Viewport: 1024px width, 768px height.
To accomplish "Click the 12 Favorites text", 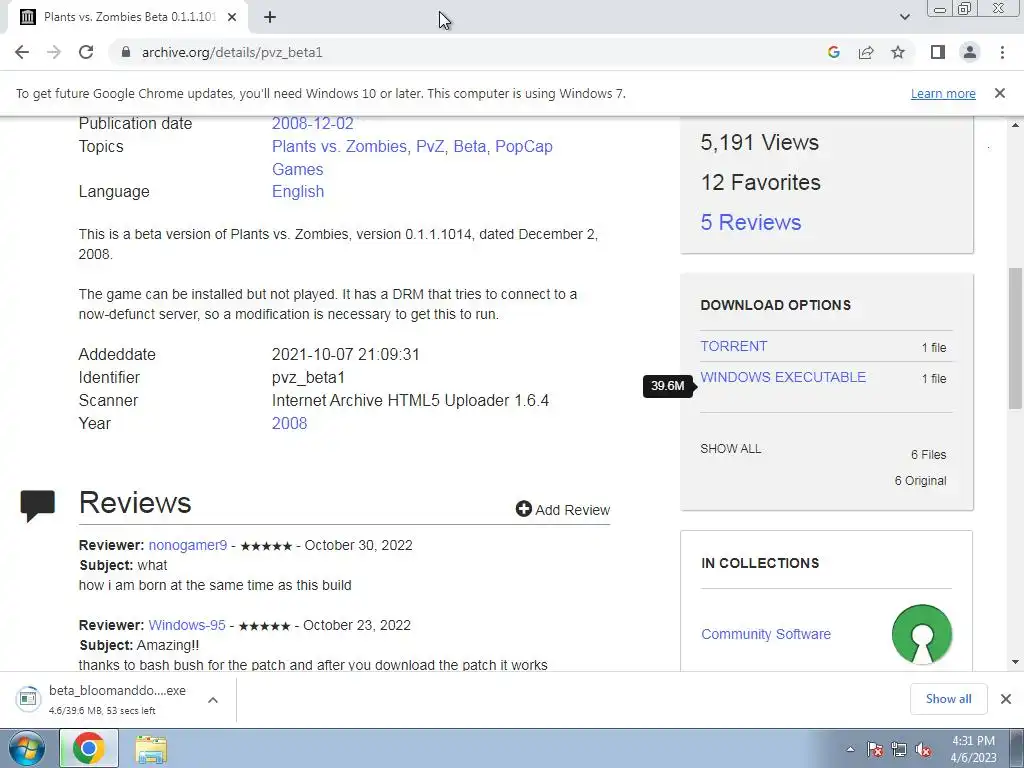I will tap(760, 182).
